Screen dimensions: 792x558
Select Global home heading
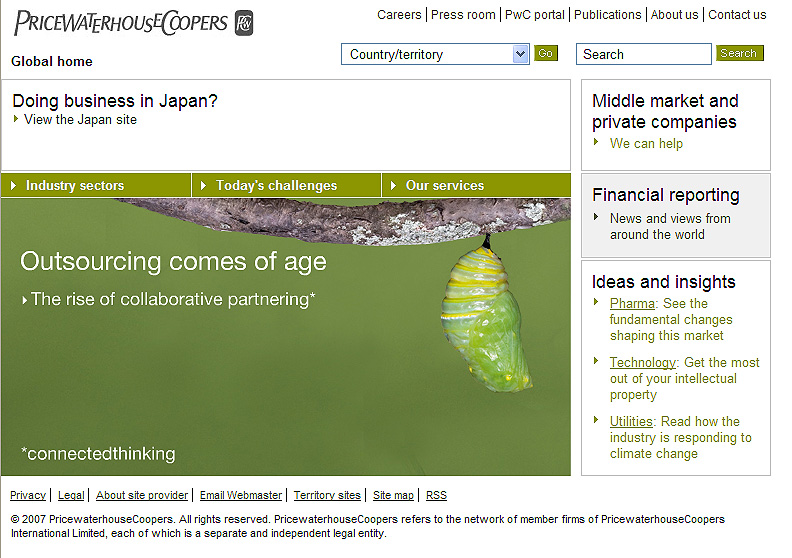[52, 61]
